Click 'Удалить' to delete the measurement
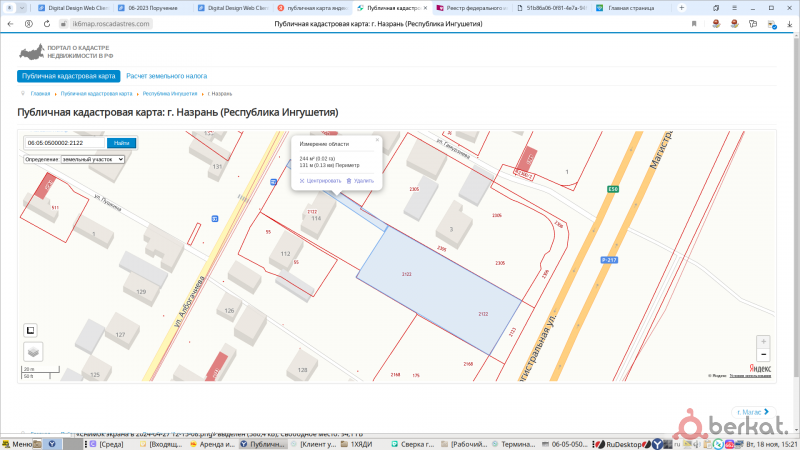 tap(360, 181)
